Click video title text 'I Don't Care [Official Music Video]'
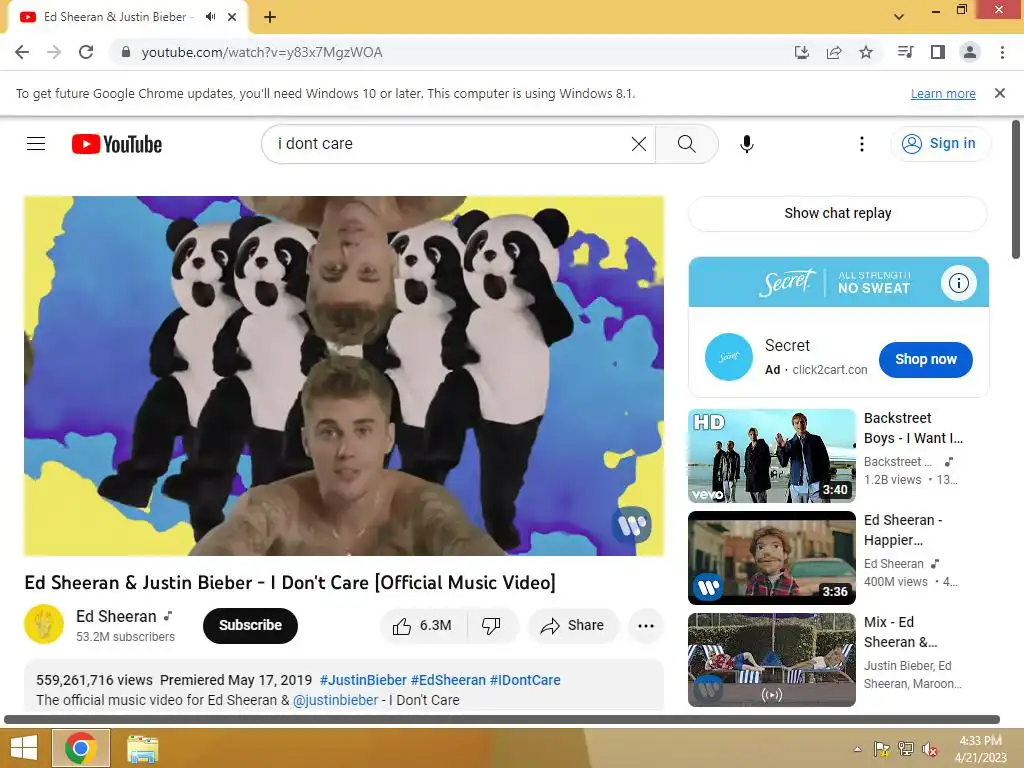Image resolution: width=1024 pixels, height=768 pixels. pyautogui.click(x=413, y=583)
